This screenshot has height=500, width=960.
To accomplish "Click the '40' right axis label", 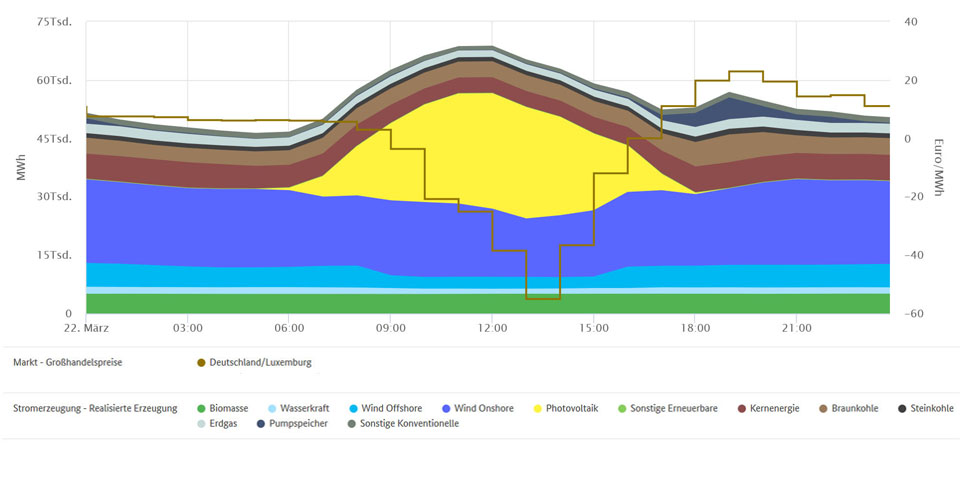I will pos(911,22).
